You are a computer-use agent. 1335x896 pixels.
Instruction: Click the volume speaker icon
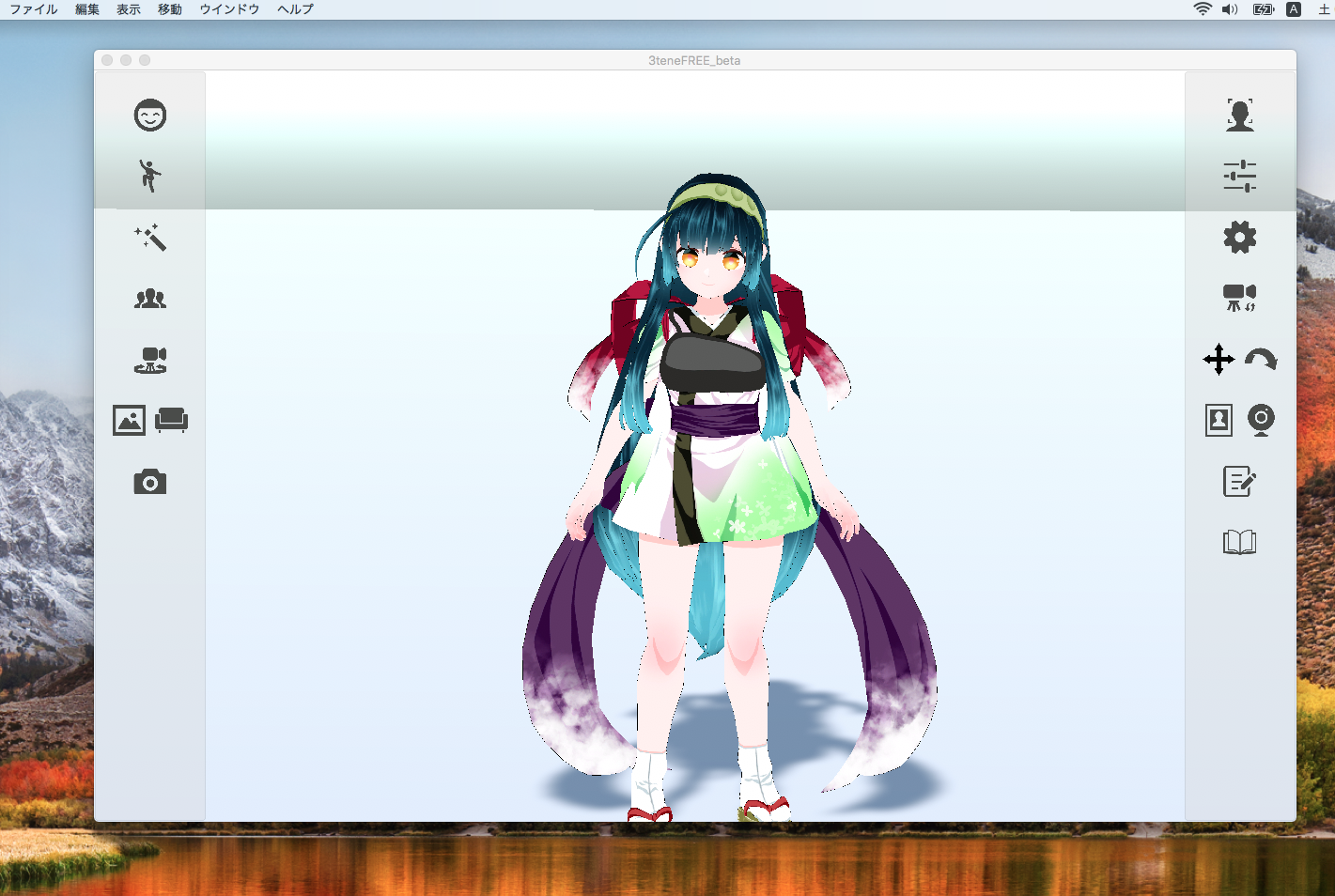[1230, 9]
